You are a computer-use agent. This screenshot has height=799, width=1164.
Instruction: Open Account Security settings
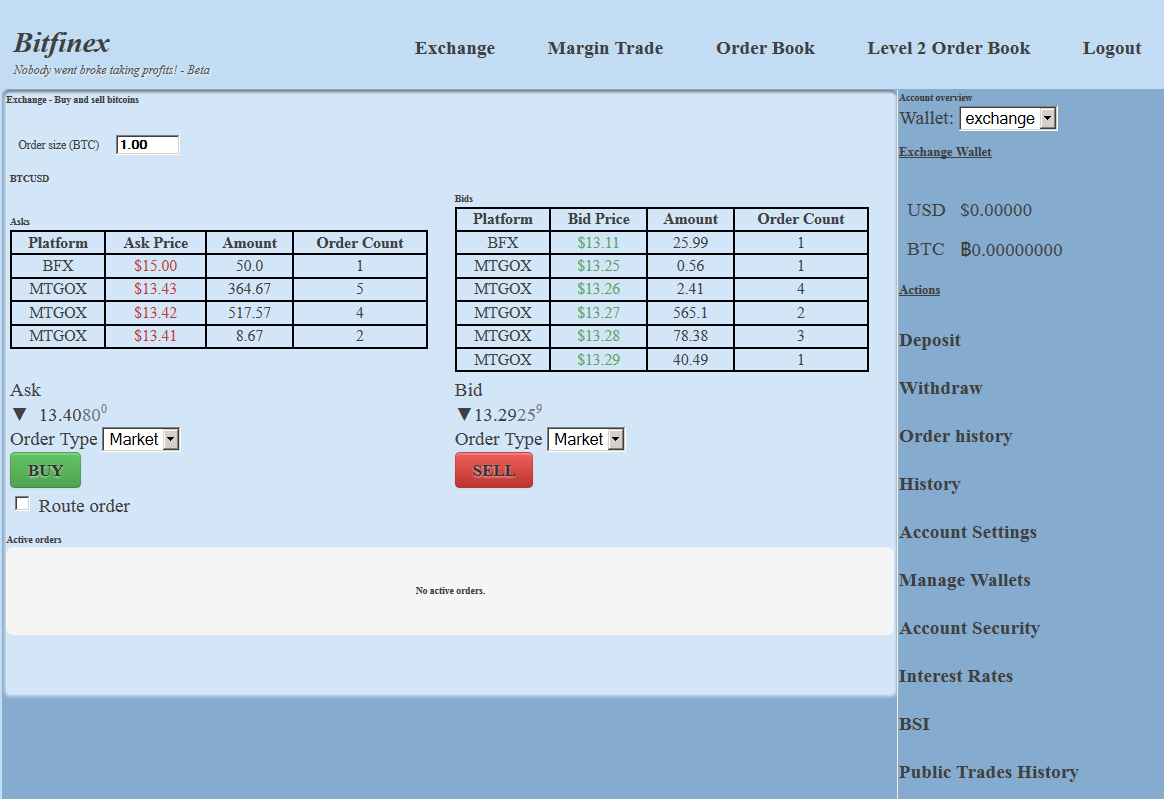[x=969, y=628]
